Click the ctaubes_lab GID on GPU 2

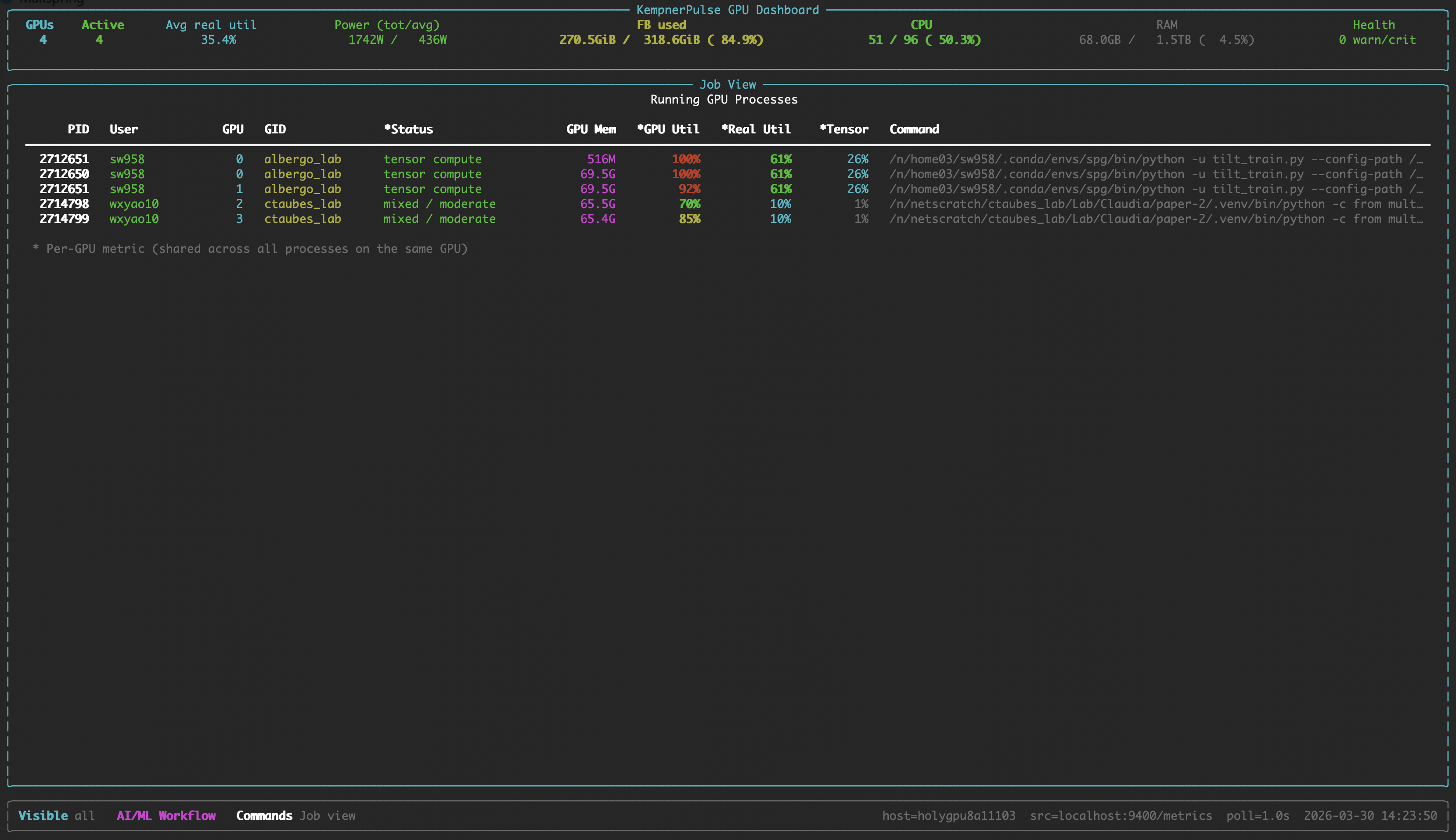303,204
